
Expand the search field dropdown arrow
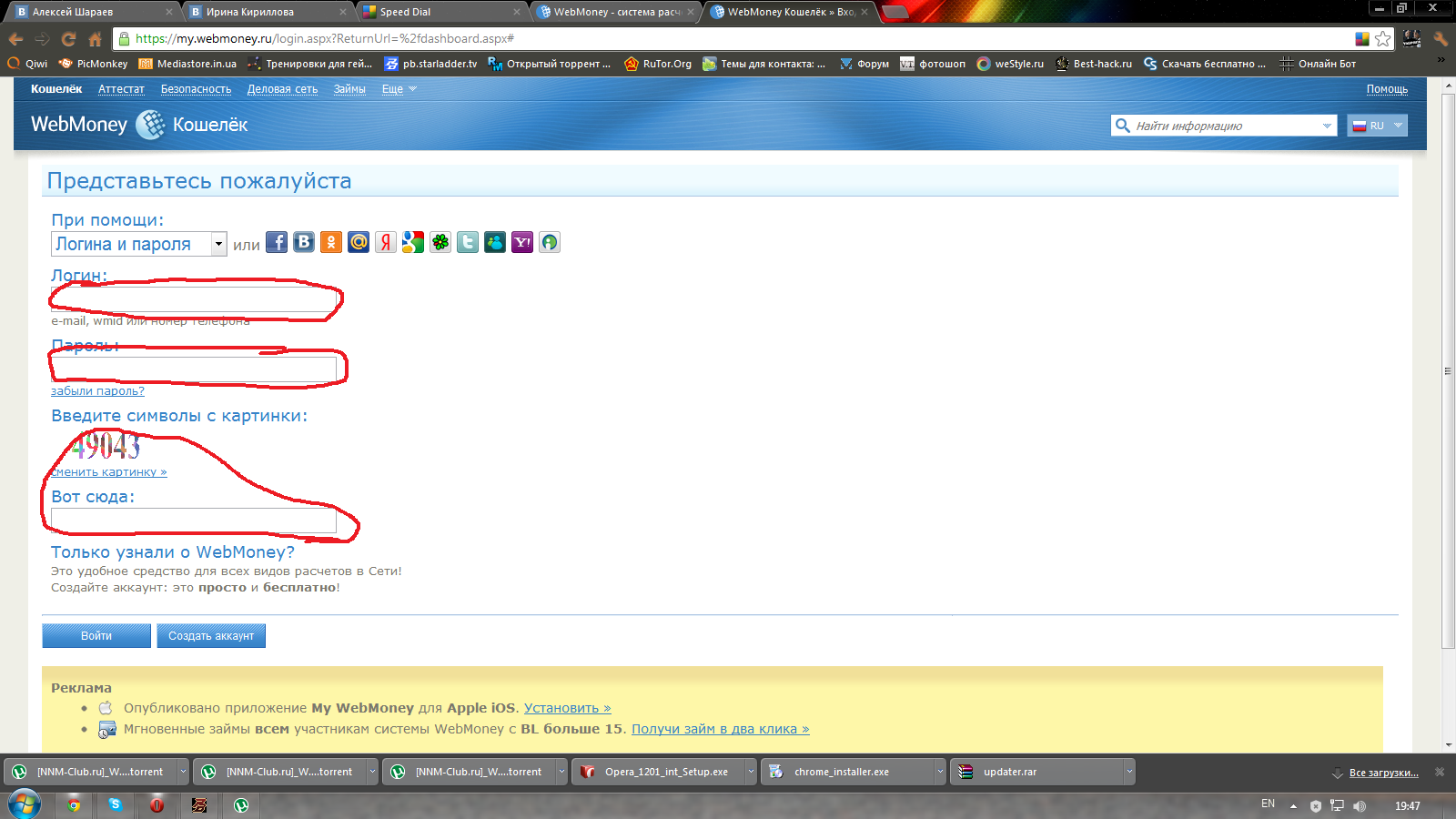(1327, 126)
